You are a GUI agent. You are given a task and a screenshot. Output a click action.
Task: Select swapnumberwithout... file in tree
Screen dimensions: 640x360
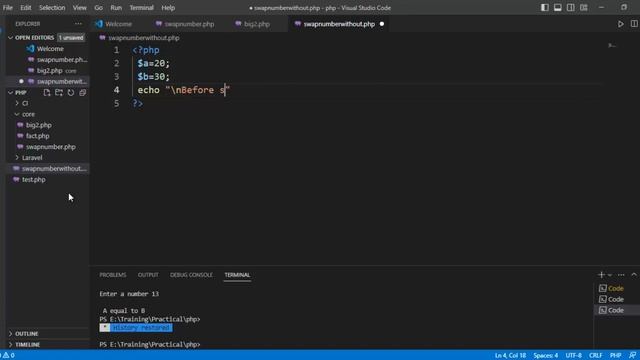pos(54,169)
